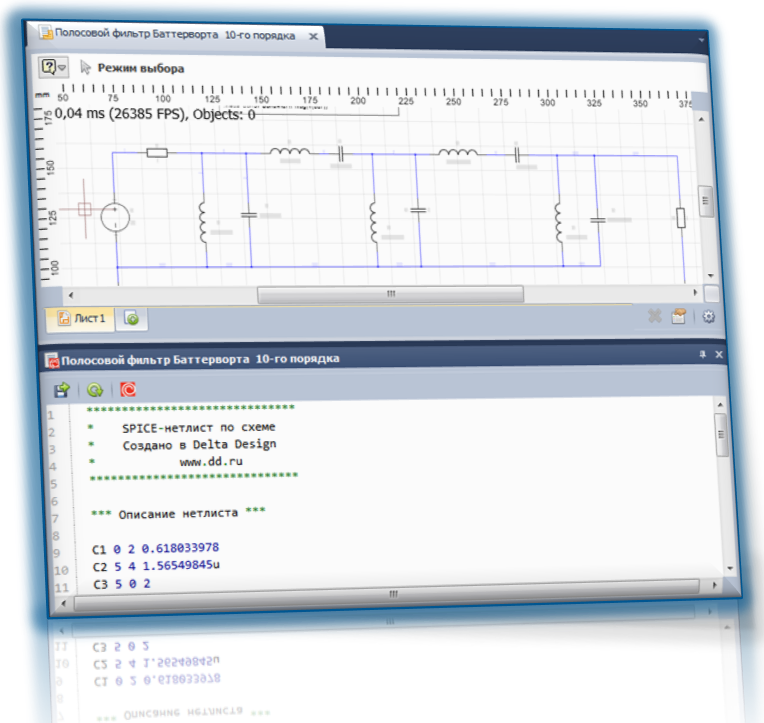764x723 pixels.
Task: Select the load resistor at right edge
Action: 681,218
